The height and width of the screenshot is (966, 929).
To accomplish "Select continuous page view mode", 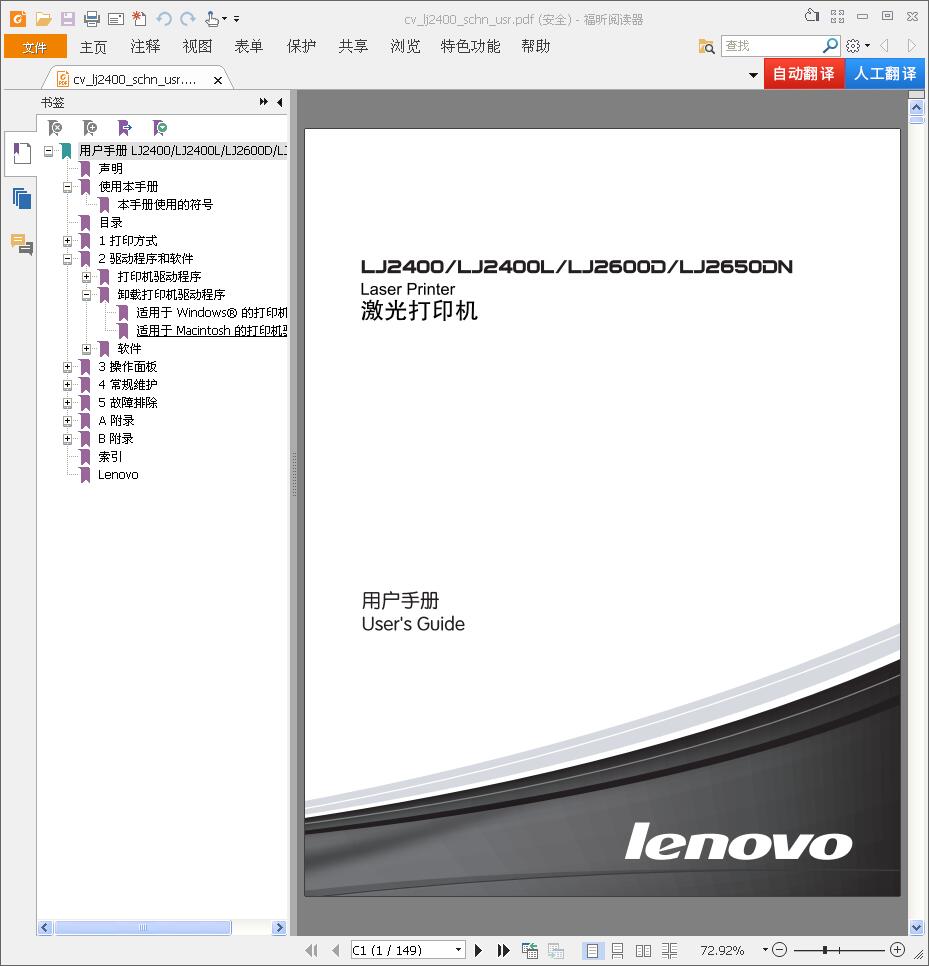I will [617, 951].
